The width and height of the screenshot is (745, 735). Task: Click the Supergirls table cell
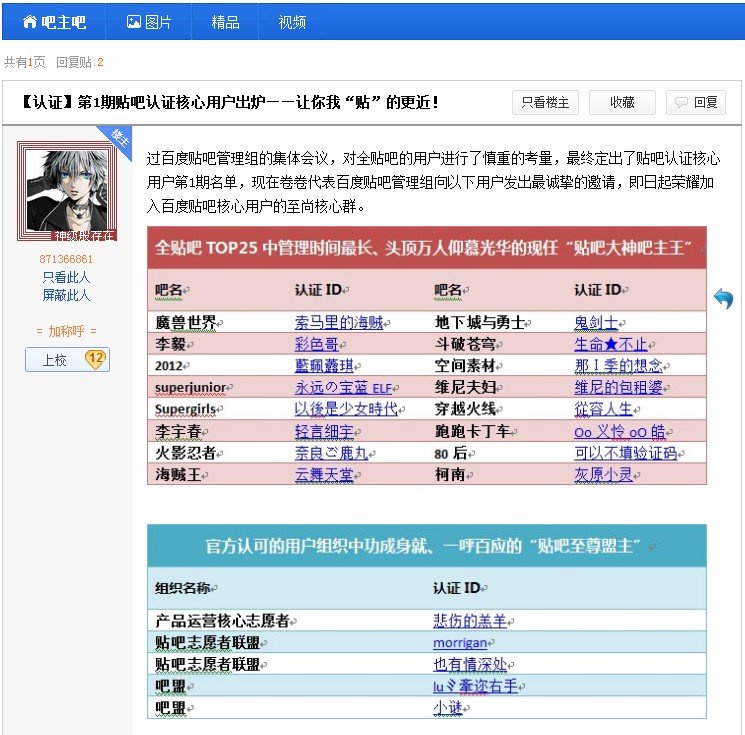(x=185, y=409)
